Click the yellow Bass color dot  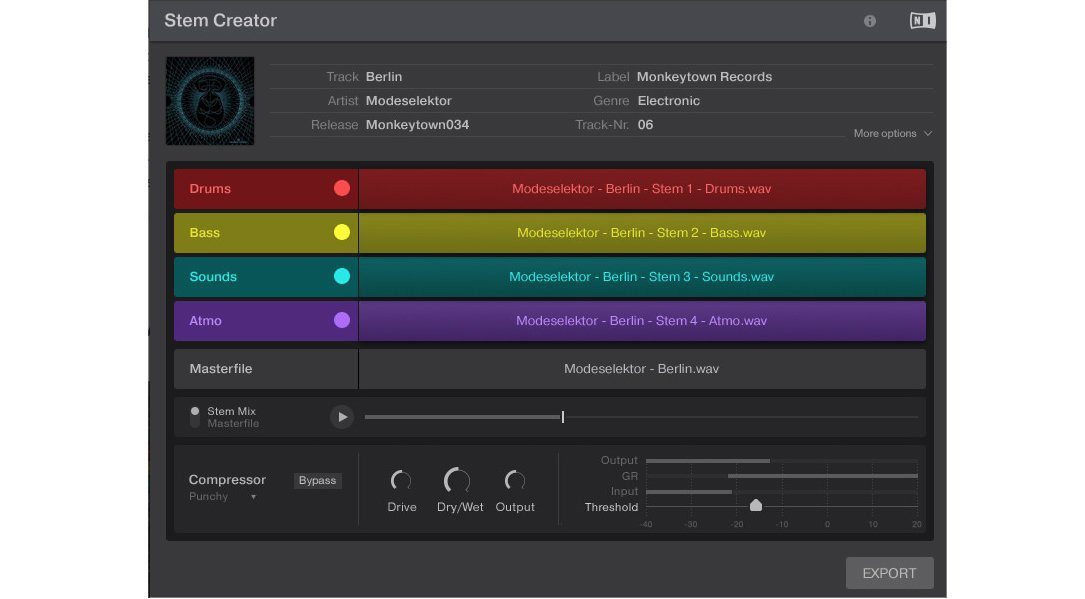pyautogui.click(x=342, y=232)
